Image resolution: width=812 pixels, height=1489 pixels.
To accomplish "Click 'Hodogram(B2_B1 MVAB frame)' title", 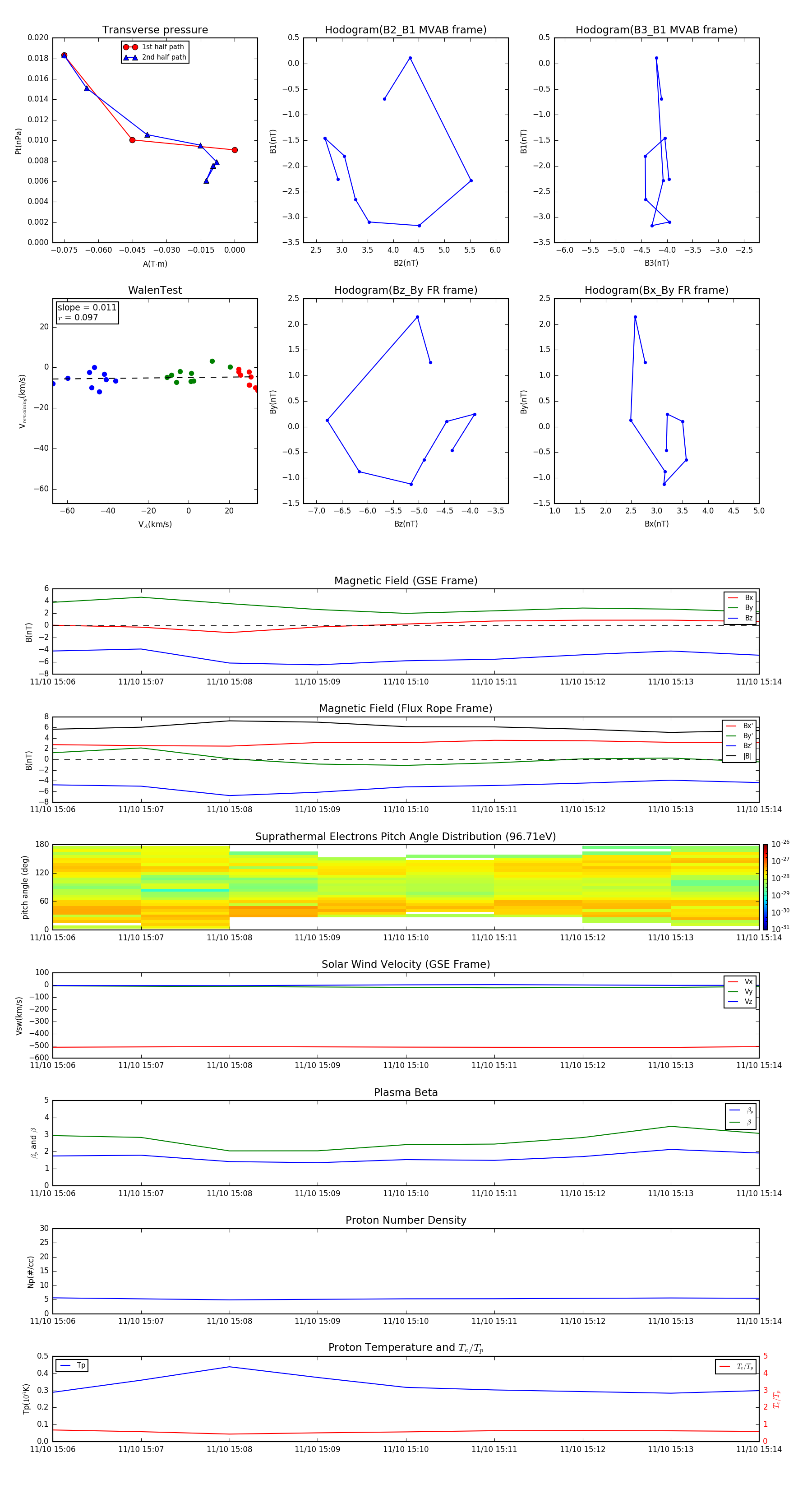I will click(406, 30).
